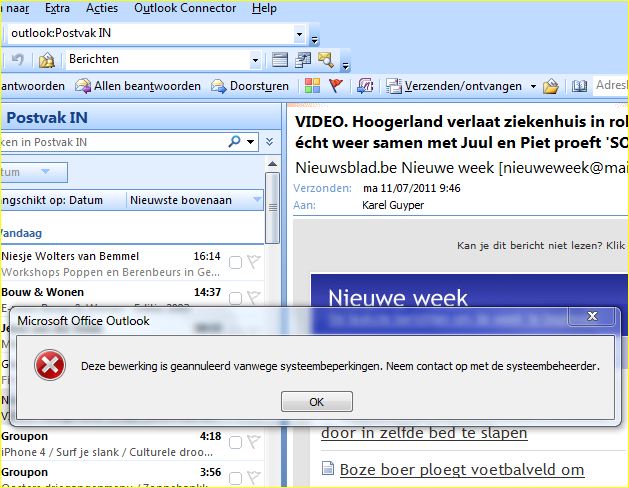The height and width of the screenshot is (488, 629).
Task: Click the Boze boer ploegt voetbalveld om link
Action: pyautogui.click(x=462, y=470)
